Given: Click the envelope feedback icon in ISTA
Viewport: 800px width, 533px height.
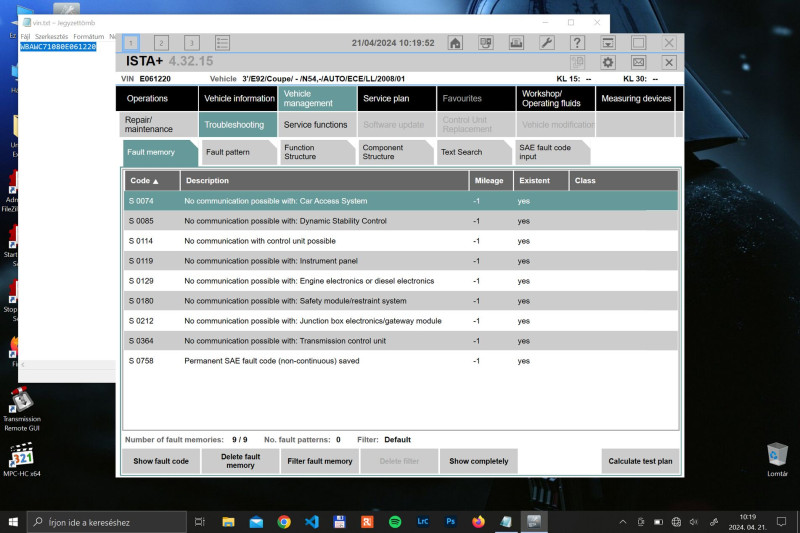Looking at the screenshot, I should pyautogui.click(x=638, y=63).
